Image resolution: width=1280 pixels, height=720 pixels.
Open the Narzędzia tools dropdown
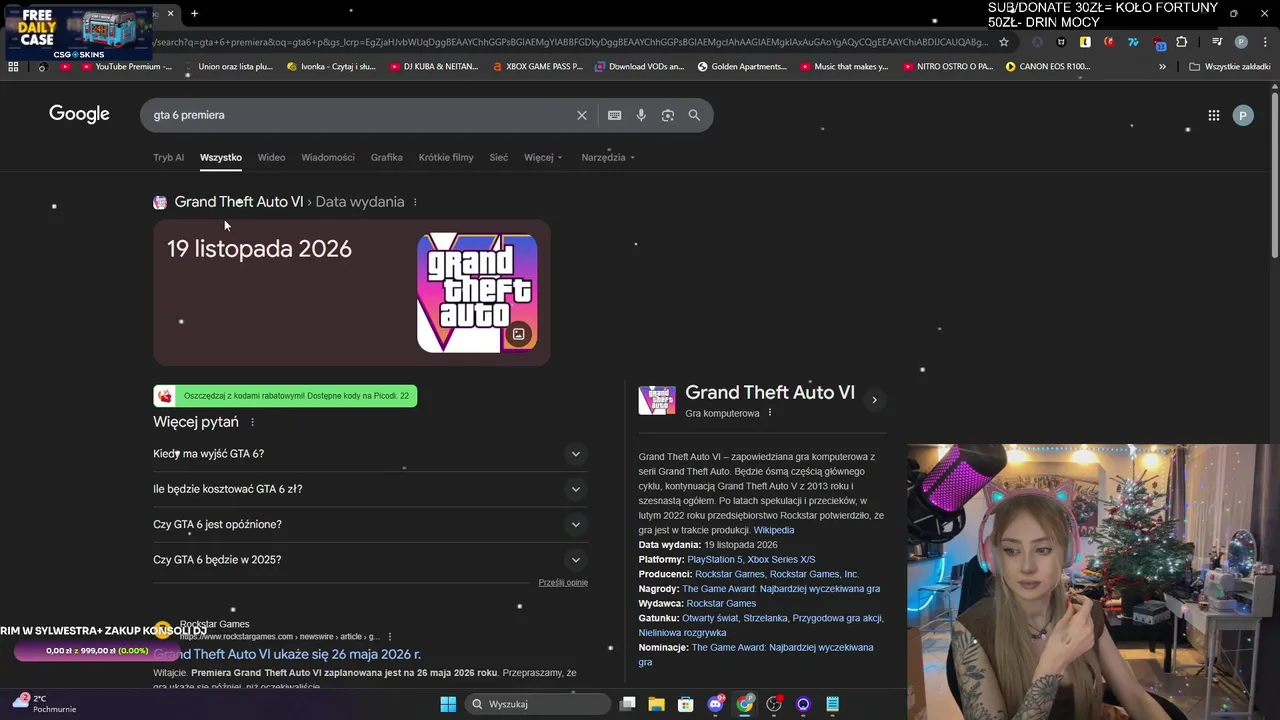click(x=608, y=157)
